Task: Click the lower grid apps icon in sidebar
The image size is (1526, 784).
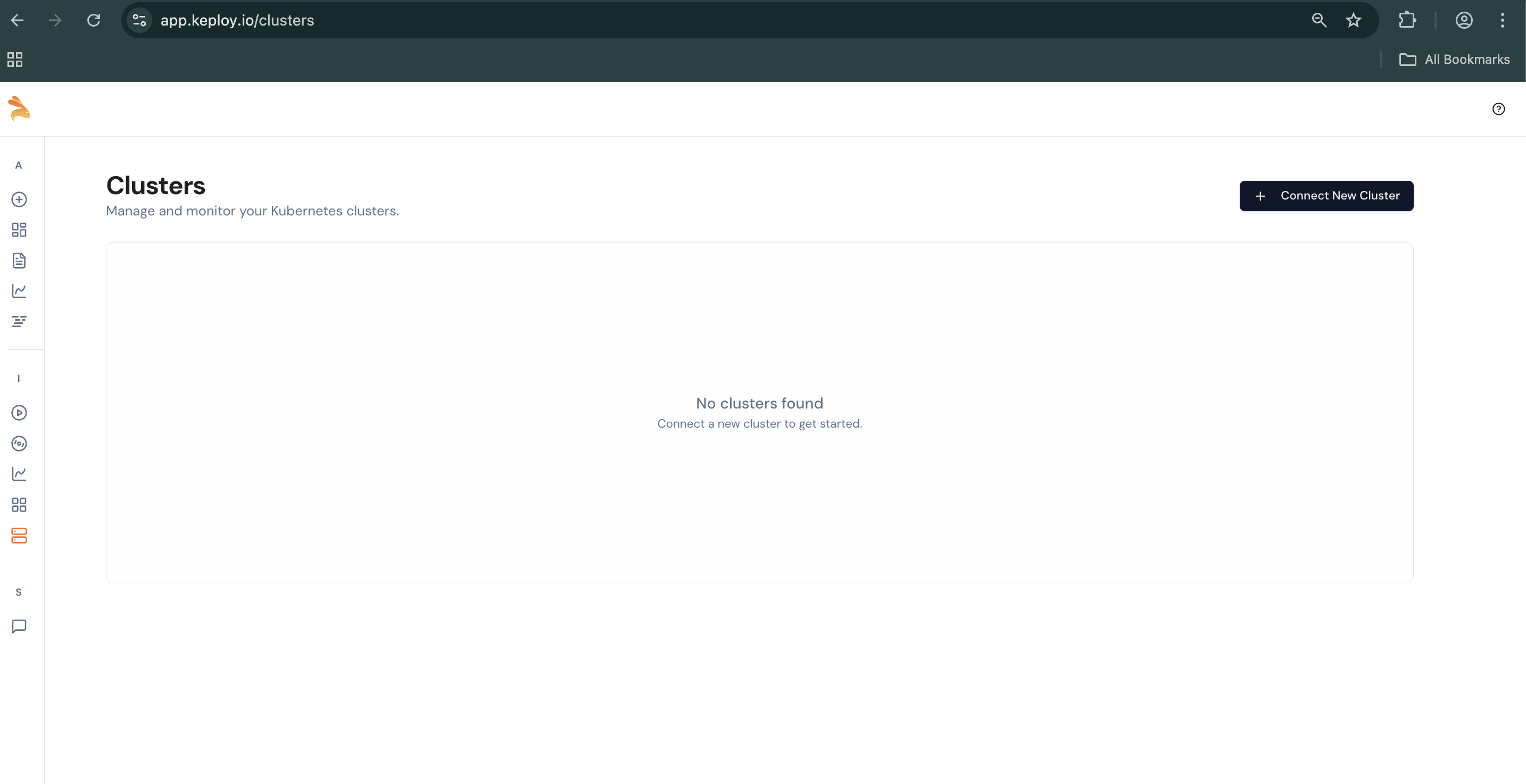Action: tap(19, 505)
